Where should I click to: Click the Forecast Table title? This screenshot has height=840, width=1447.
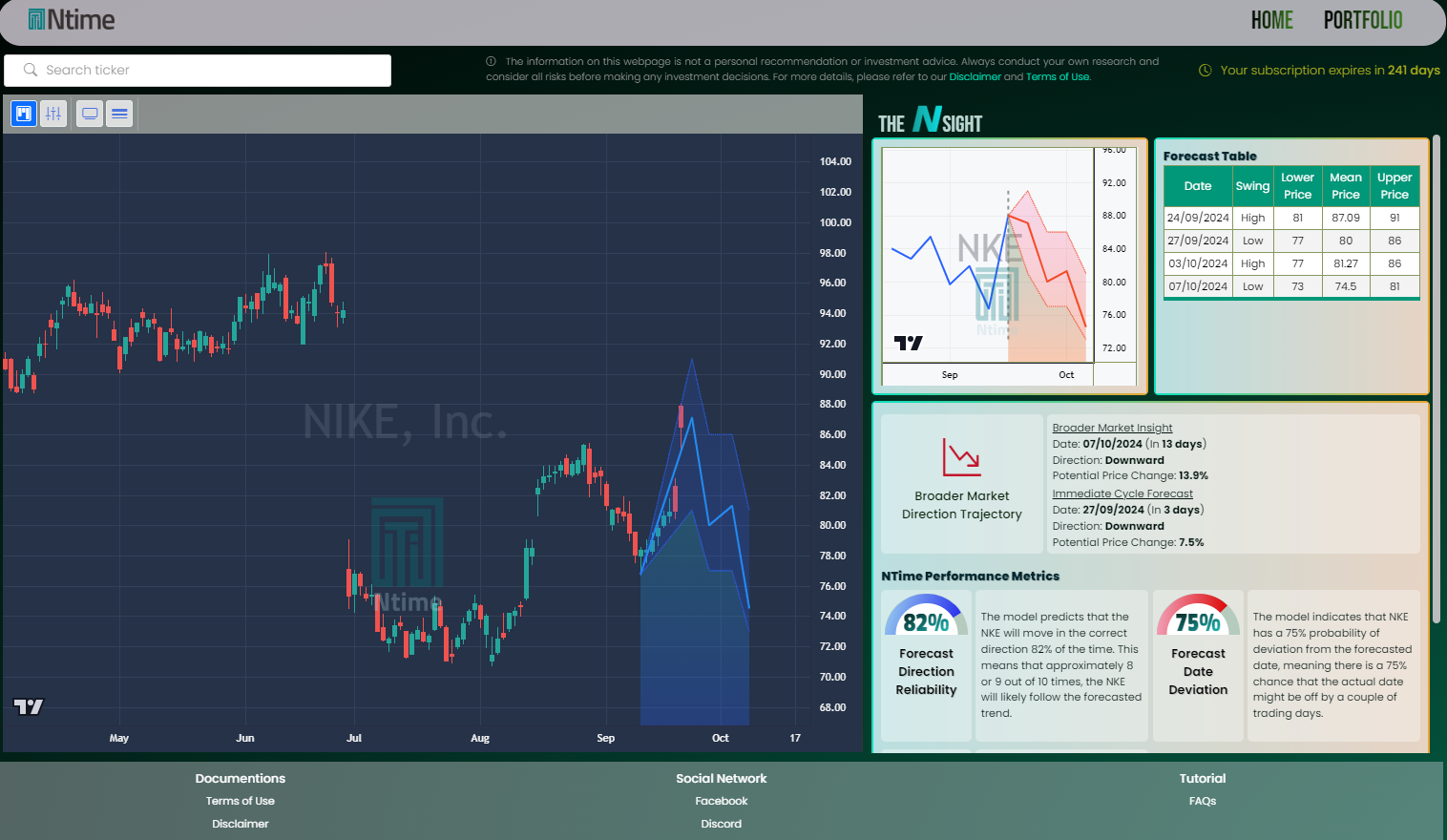(x=1210, y=156)
